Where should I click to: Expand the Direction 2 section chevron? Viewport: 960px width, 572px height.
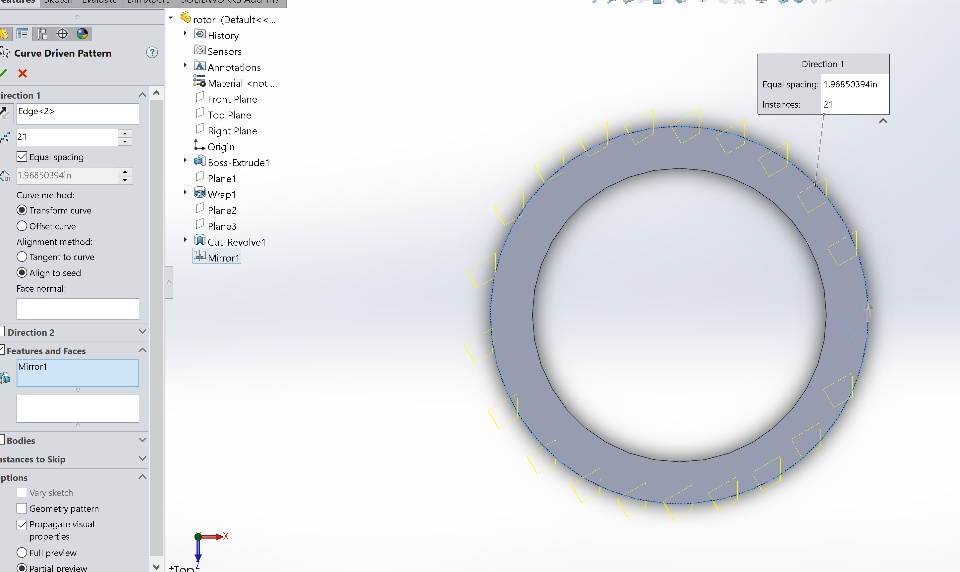[x=142, y=332]
